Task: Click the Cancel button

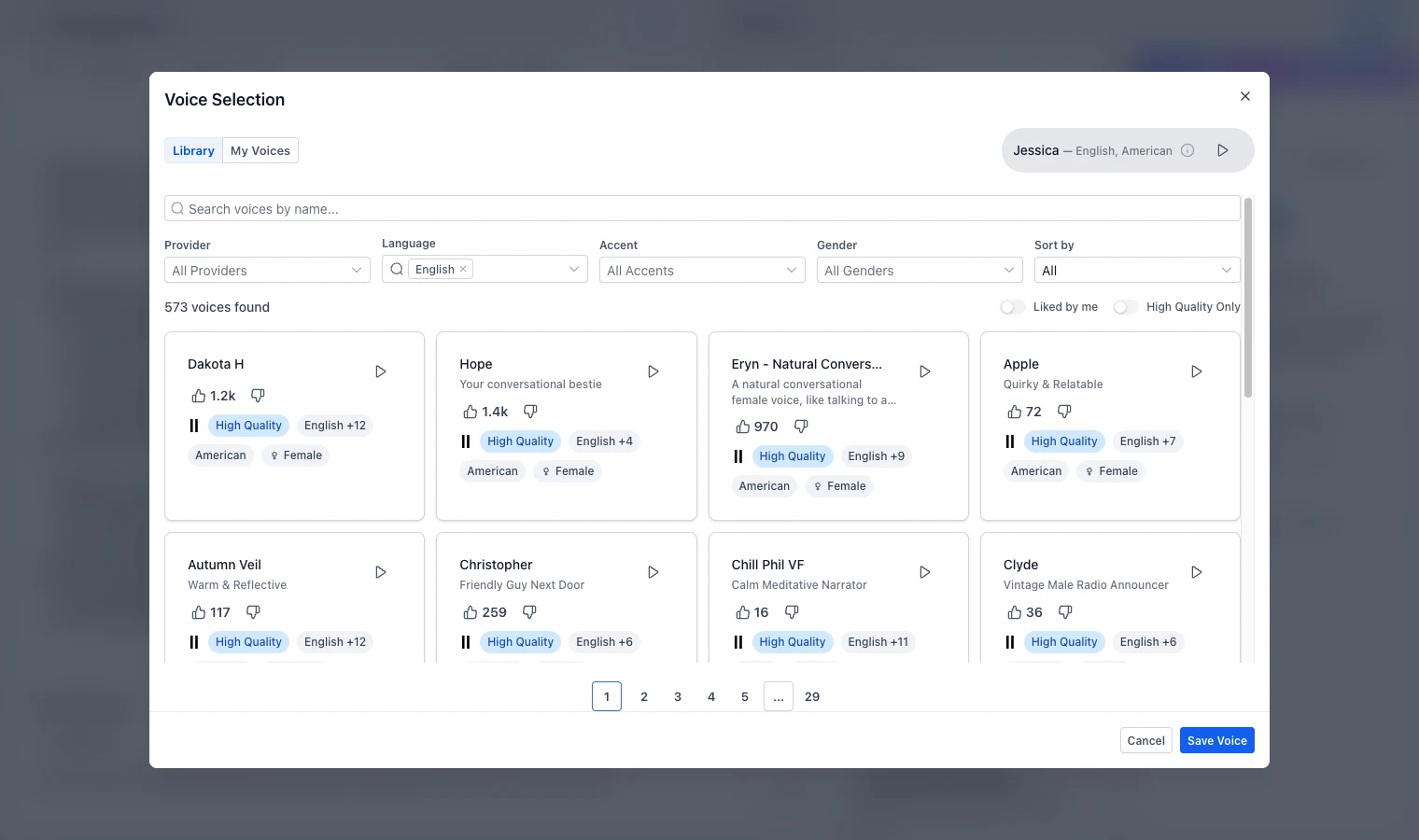Action: 1145,740
